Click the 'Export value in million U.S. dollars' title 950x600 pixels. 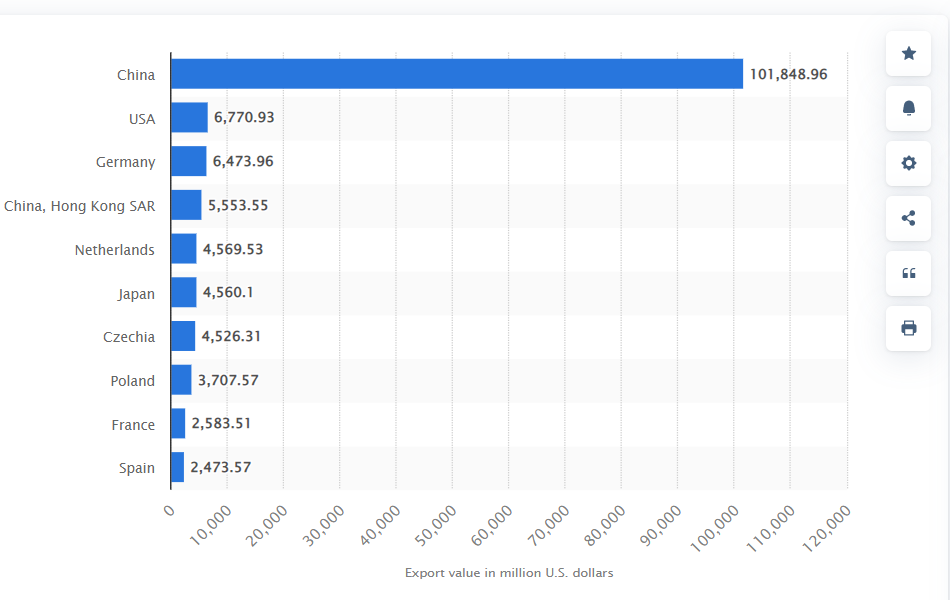click(509, 573)
